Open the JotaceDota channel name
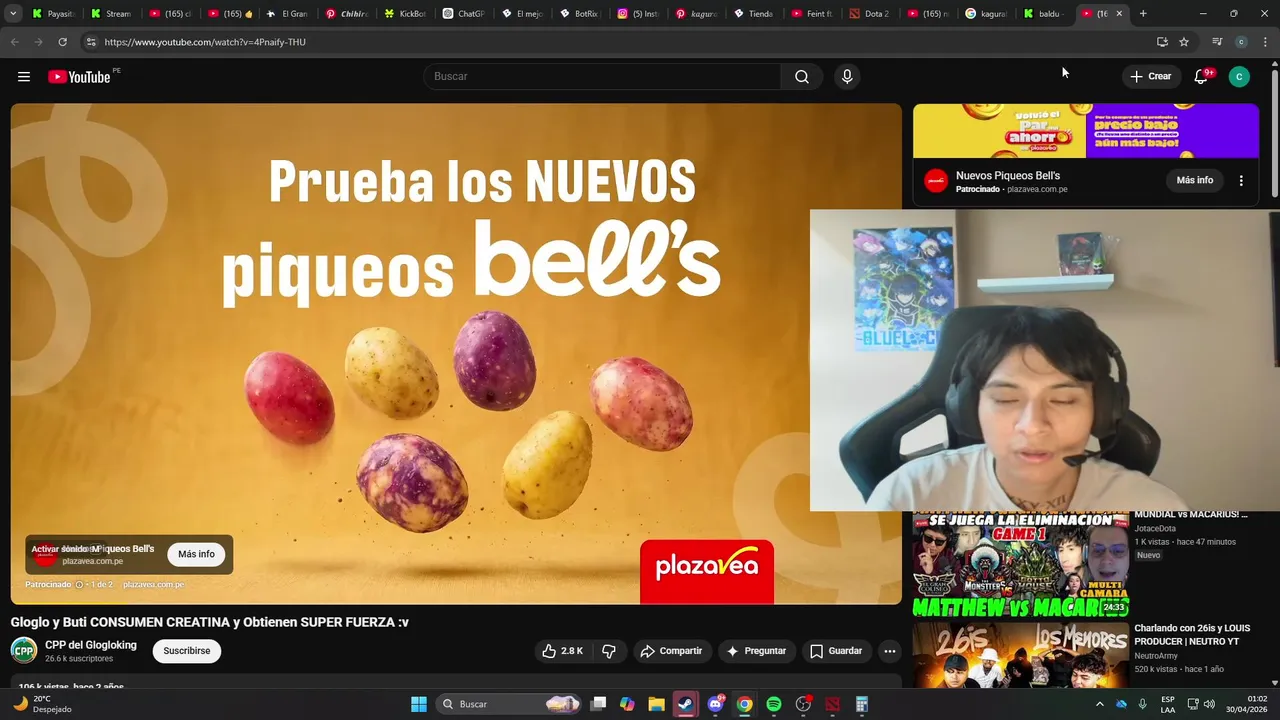This screenshot has width=1280, height=720. [x=1155, y=528]
